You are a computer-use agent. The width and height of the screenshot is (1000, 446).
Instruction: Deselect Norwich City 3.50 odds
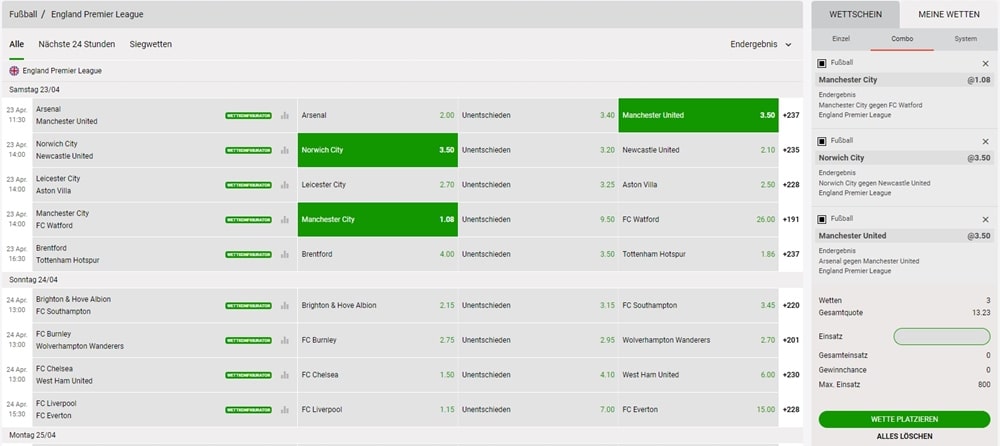tap(378, 150)
